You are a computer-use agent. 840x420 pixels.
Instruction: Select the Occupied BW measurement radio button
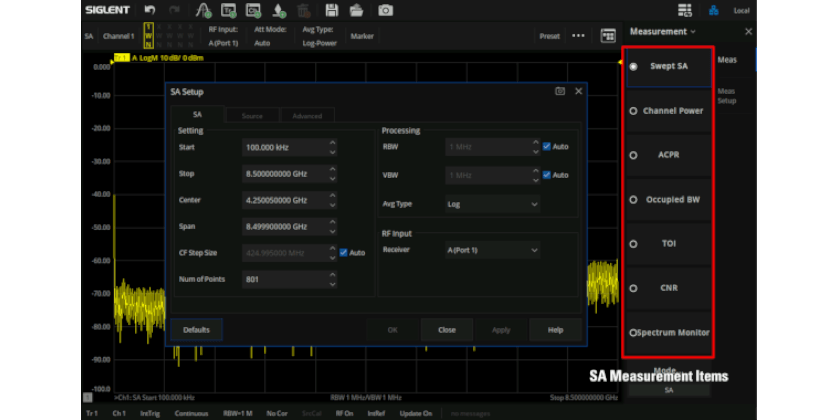coord(634,200)
